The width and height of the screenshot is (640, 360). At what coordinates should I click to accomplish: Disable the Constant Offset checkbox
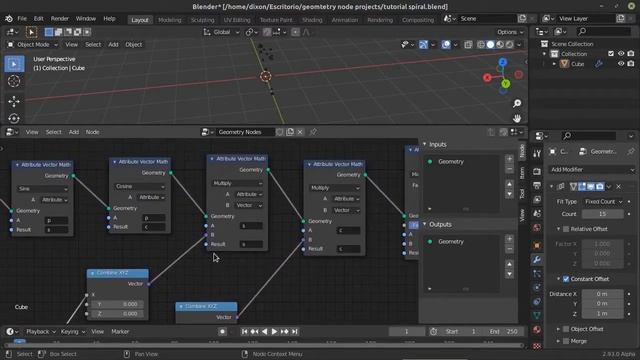tap(566, 279)
